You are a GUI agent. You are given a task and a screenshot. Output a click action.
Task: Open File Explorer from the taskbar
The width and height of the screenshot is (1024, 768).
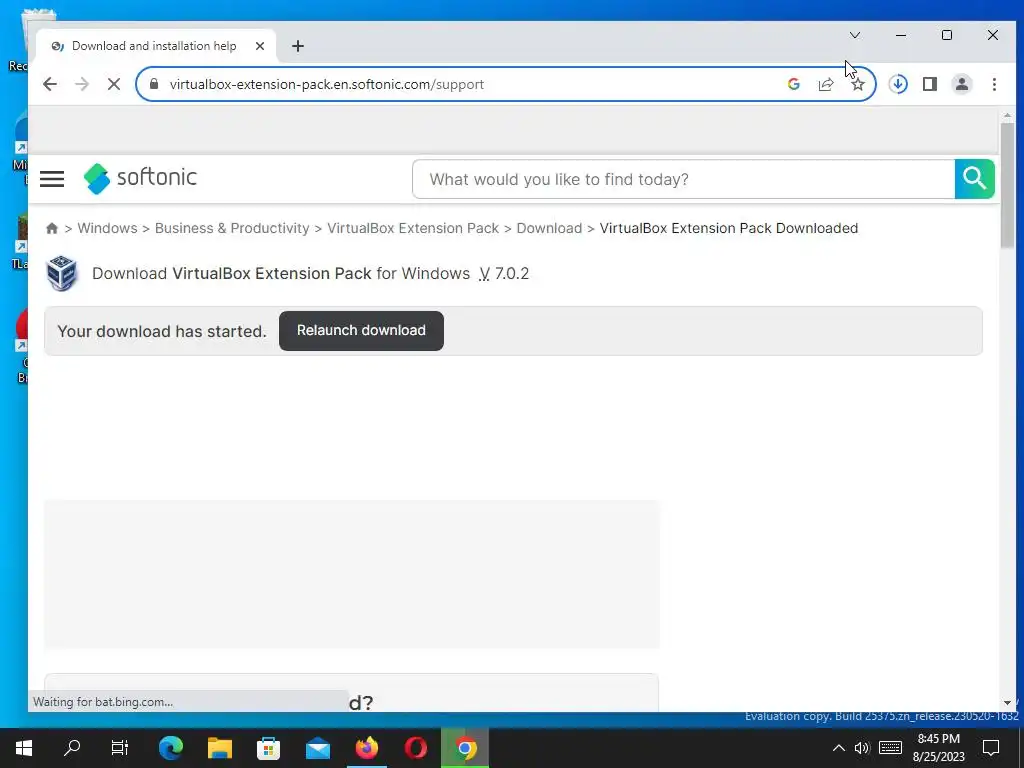[220, 748]
